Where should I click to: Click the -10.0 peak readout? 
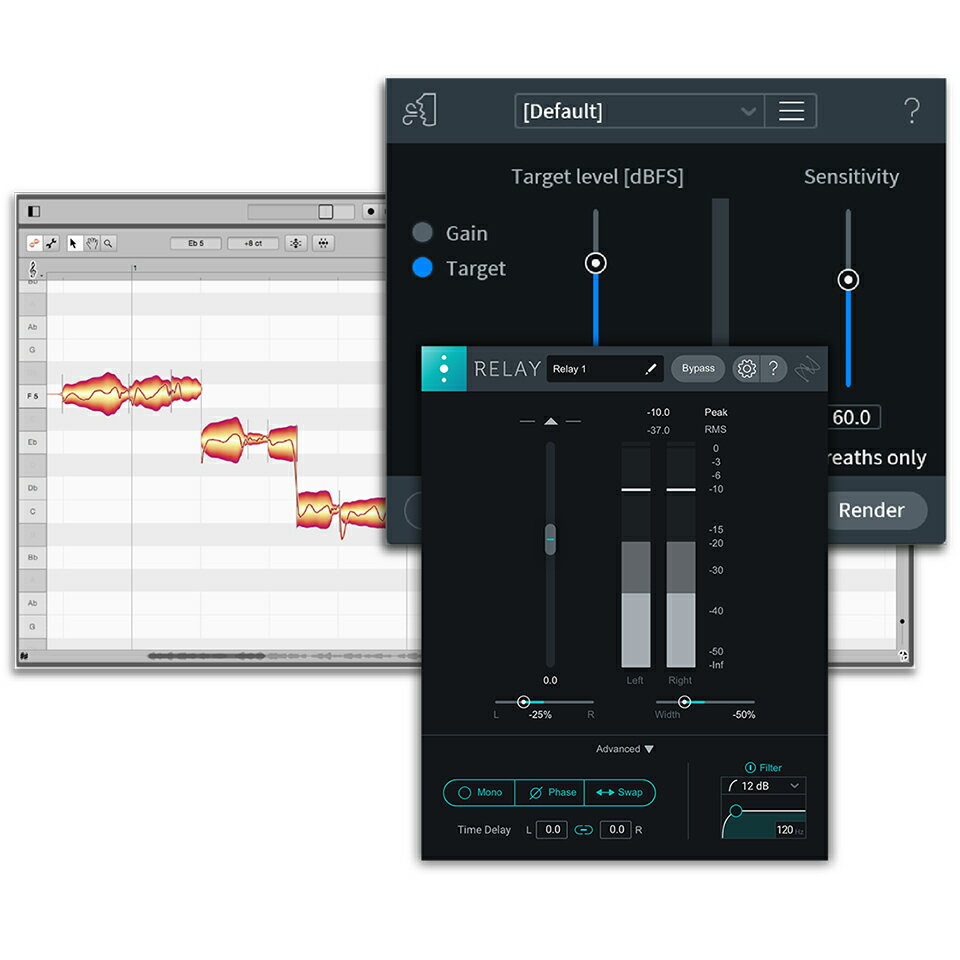[658, 412]
